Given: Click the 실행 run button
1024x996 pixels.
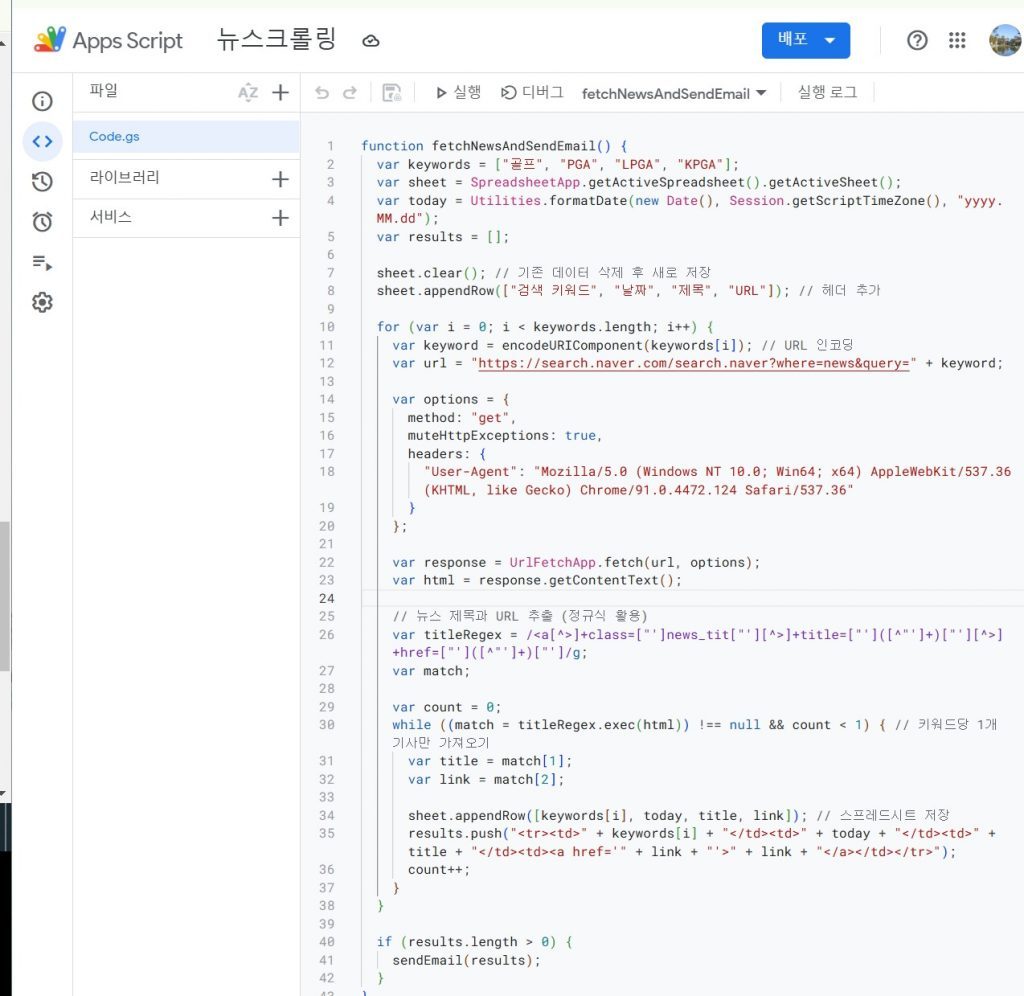Looking at the screenshot, I should pos(458,93).
